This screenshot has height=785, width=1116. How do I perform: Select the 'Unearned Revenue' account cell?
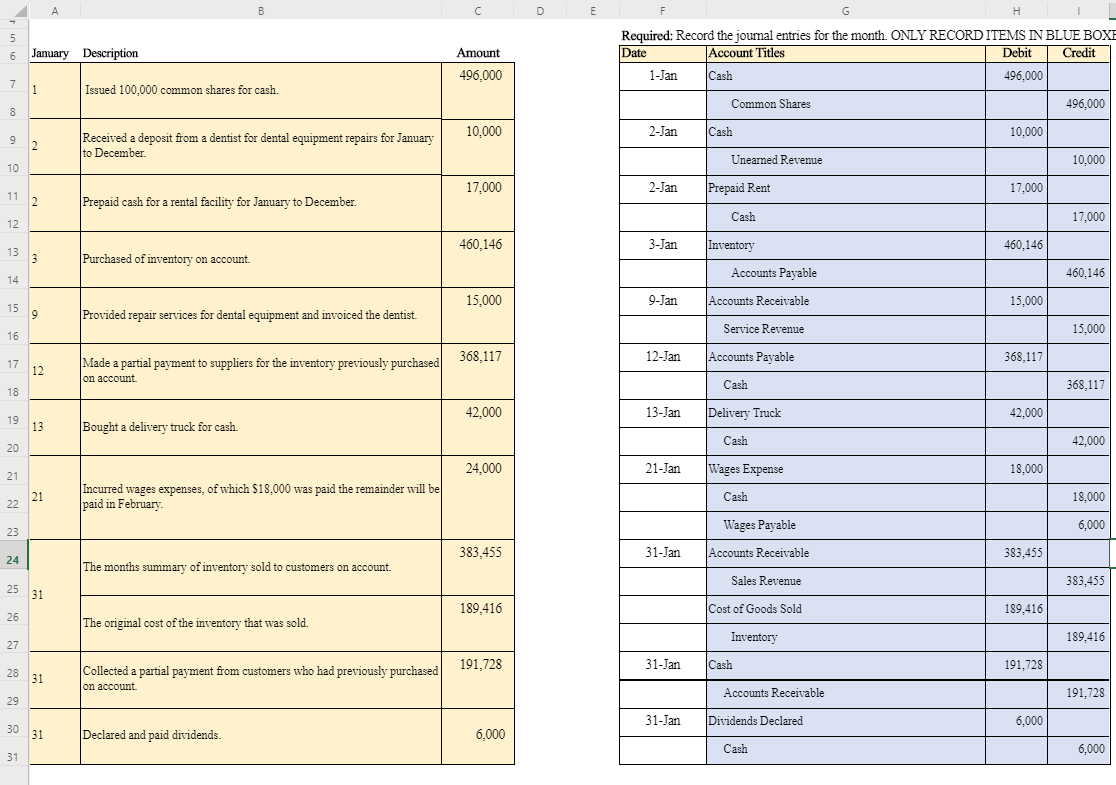tap(846, 160)
